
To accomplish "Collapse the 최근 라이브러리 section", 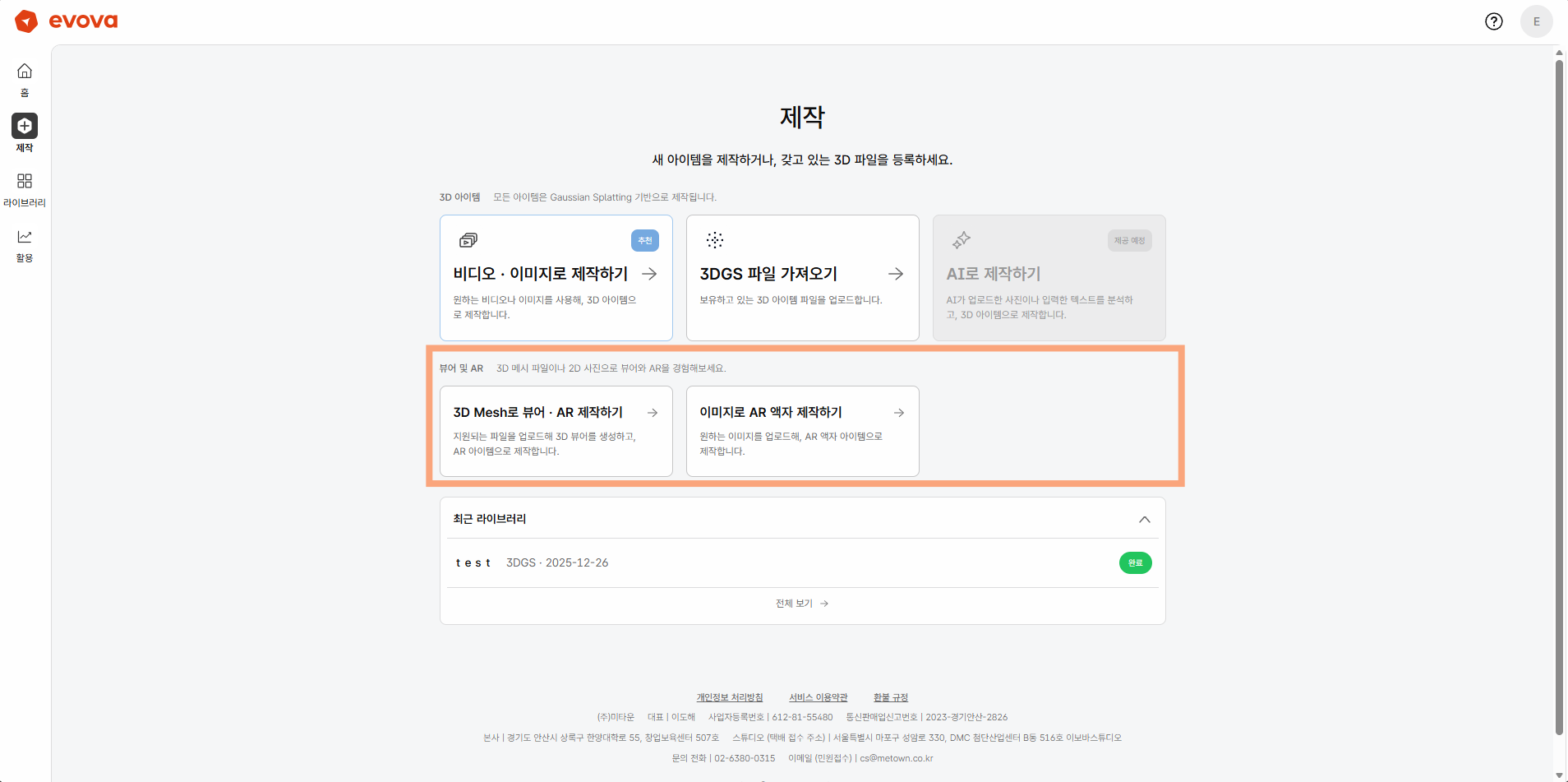I will tap(1144, 519).
